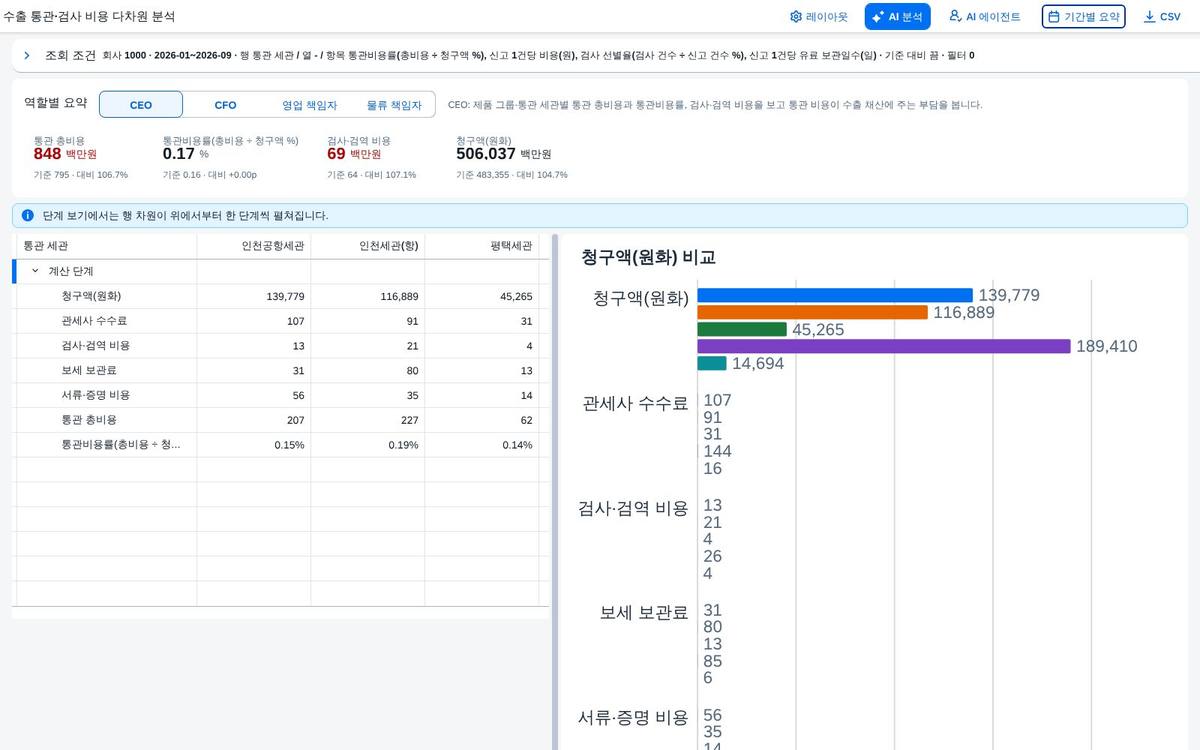Select the CEO role tab
Screen dimensions: 1200x750
[x=141, y=105]
